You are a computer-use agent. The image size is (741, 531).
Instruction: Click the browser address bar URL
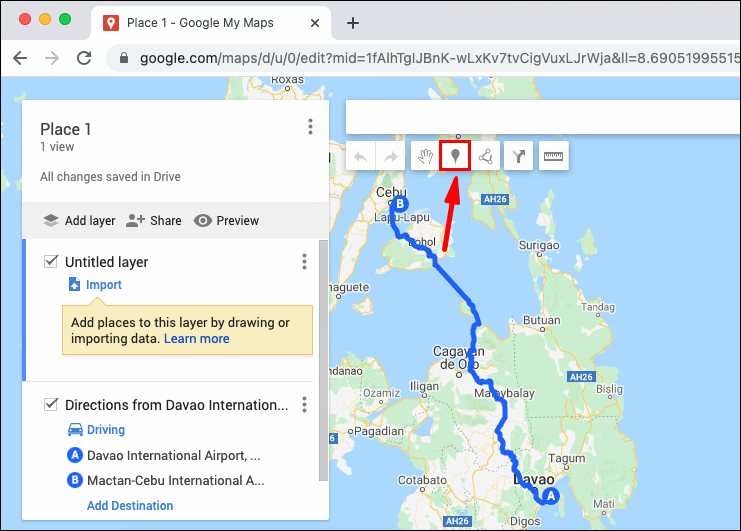(439, 58)
